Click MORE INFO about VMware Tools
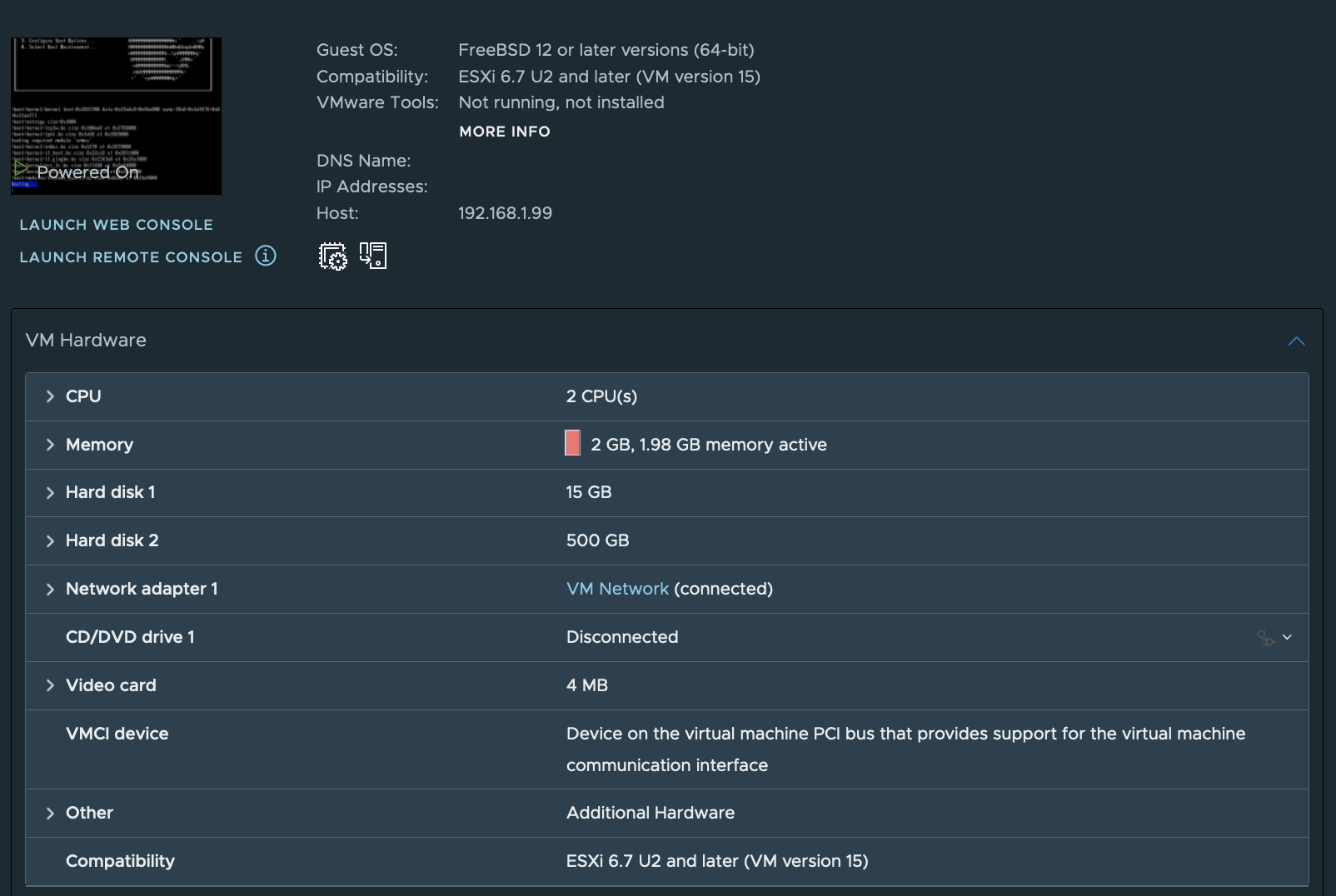1336x896 pixels. 505,132
